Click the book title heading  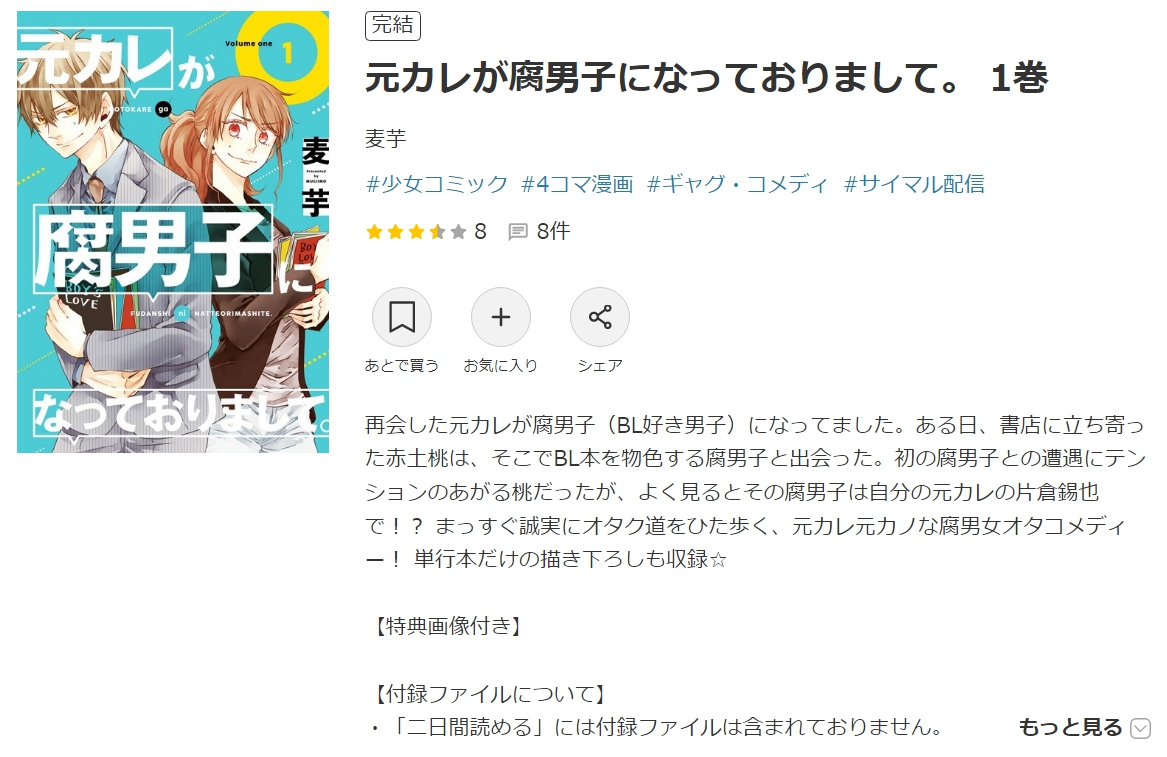(x=706, y=77)
